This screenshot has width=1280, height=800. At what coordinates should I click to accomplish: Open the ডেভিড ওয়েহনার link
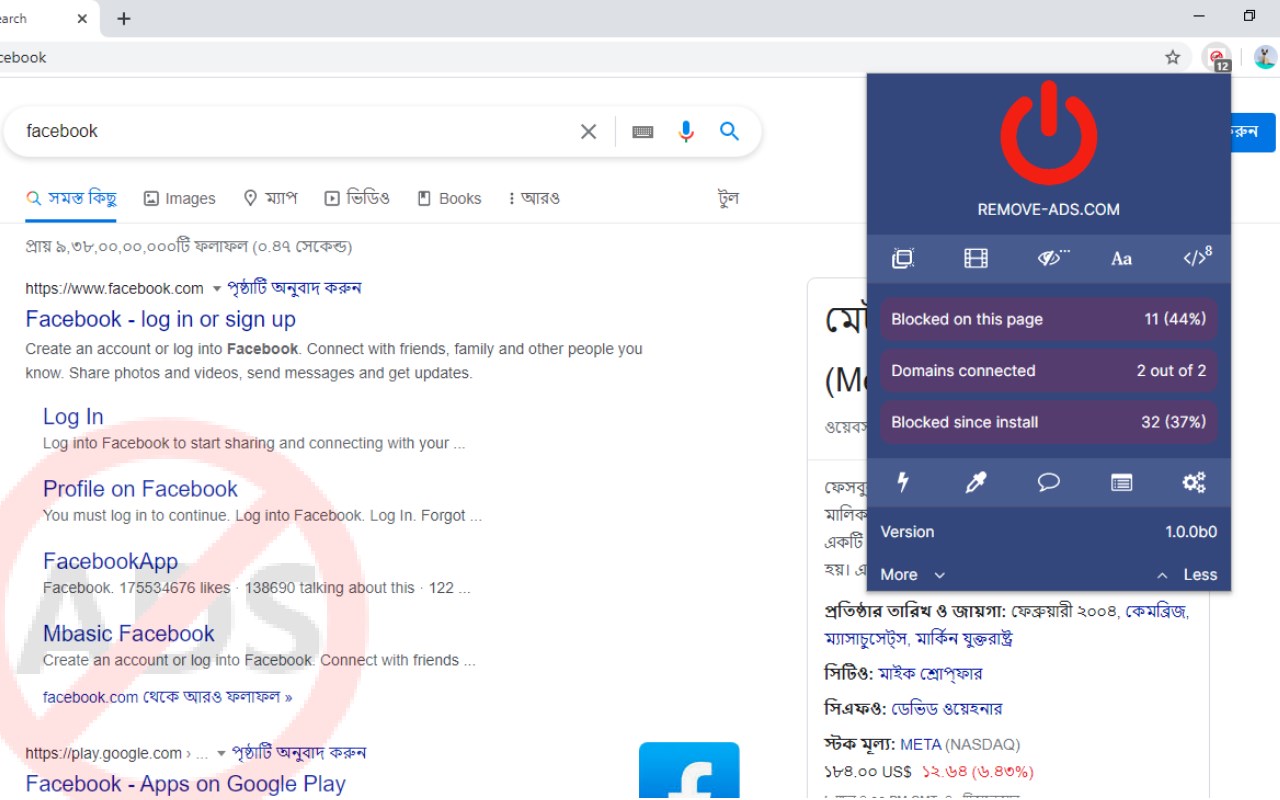[946, 709]
